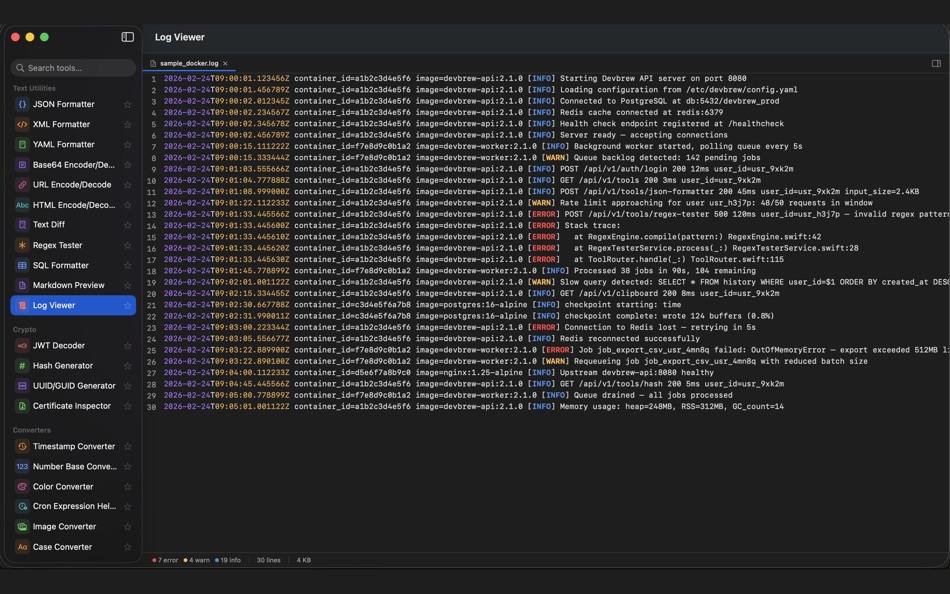Screen dimensions: 950x594
Task: Open the JWT Decoder icon
Action: [x=22, y=346]
